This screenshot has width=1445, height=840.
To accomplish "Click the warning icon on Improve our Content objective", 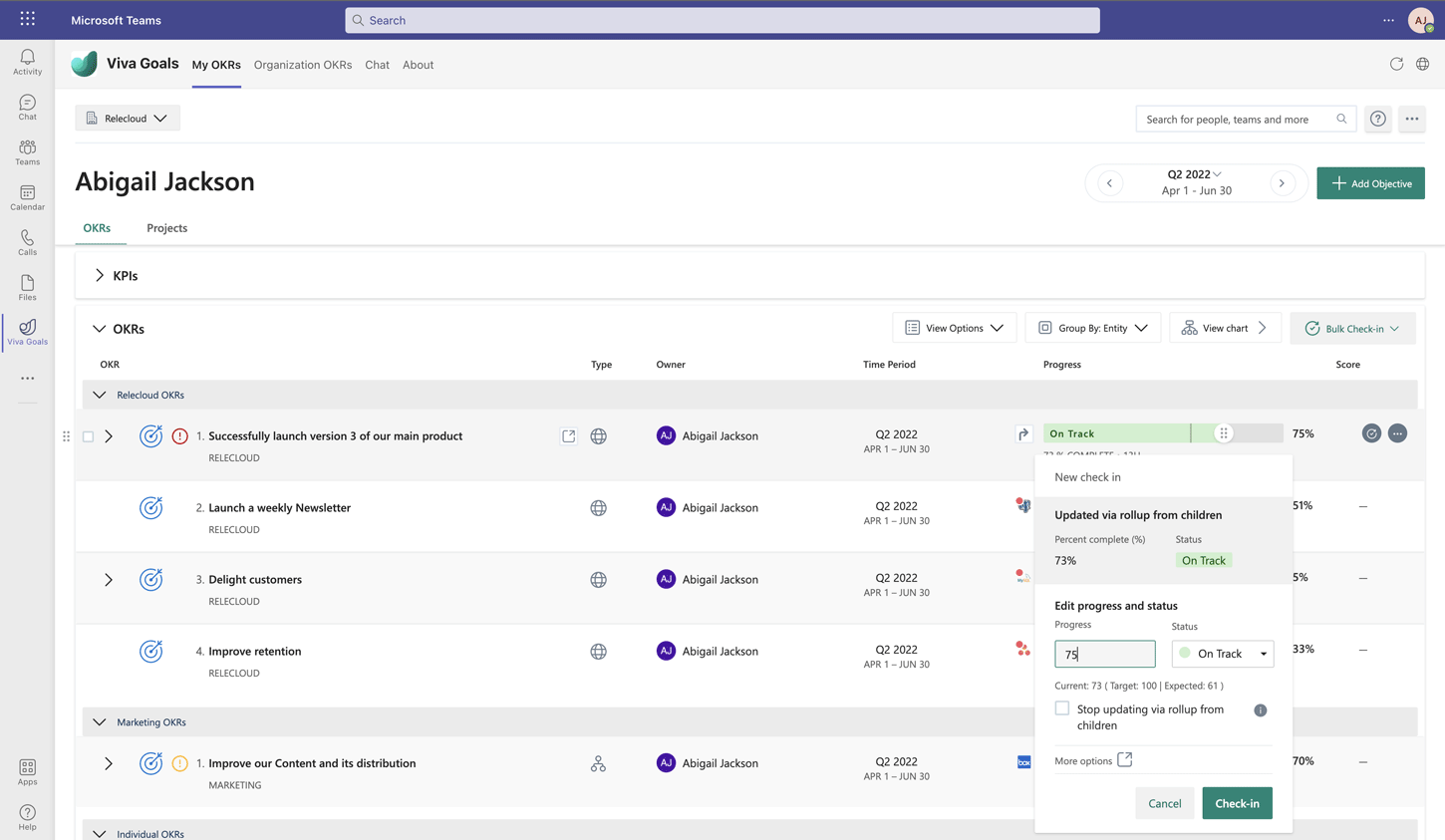I will click(179, 763).
